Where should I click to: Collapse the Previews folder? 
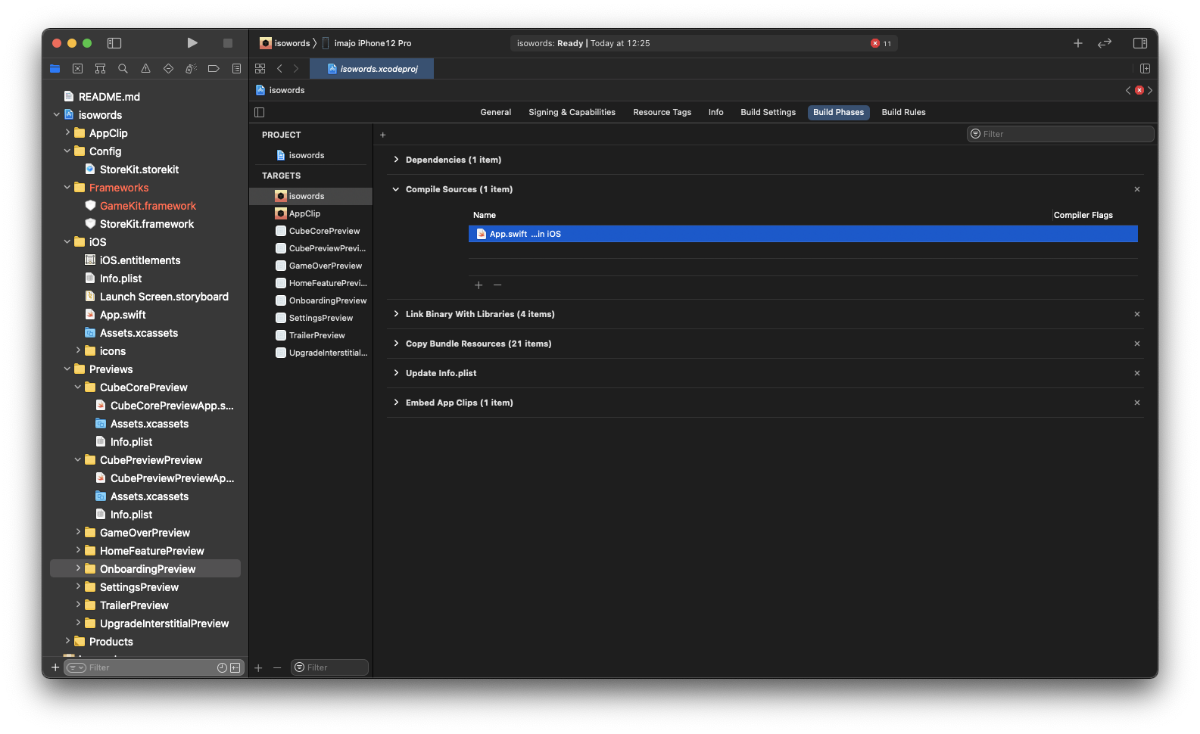(x=67, y=369)
